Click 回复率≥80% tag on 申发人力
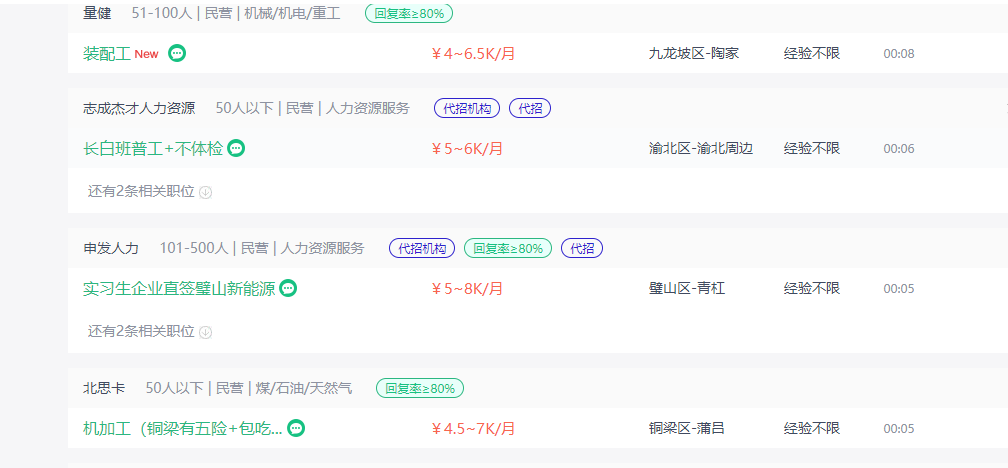This screenshot has width=1008, height=468. [x=508, y=248]
